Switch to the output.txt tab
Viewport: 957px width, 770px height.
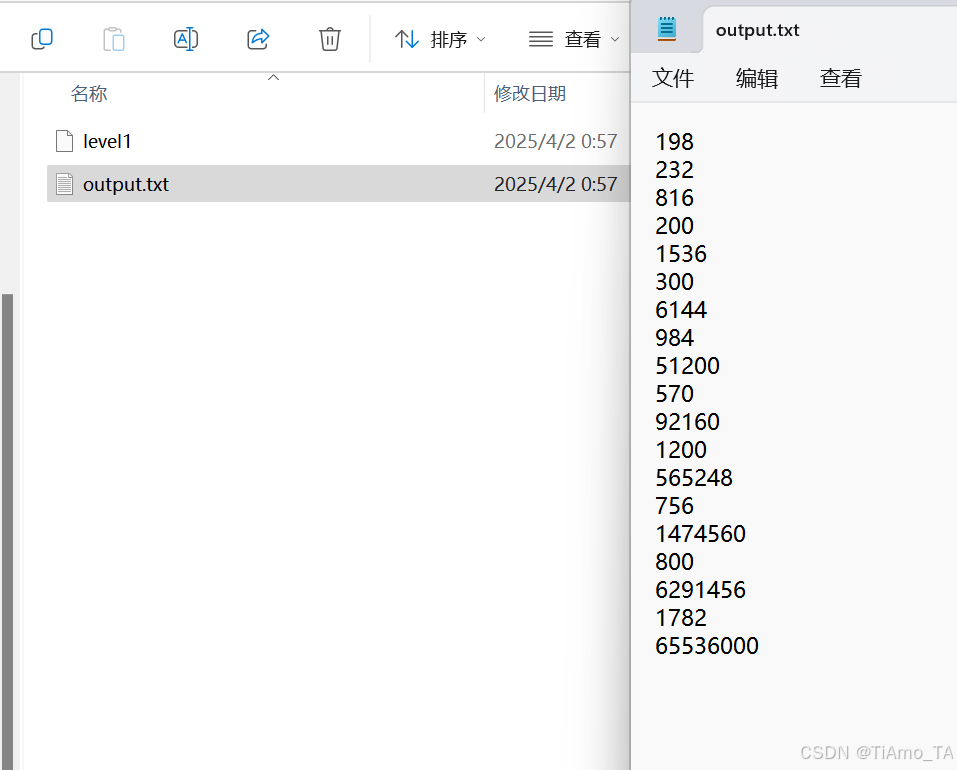757,29
